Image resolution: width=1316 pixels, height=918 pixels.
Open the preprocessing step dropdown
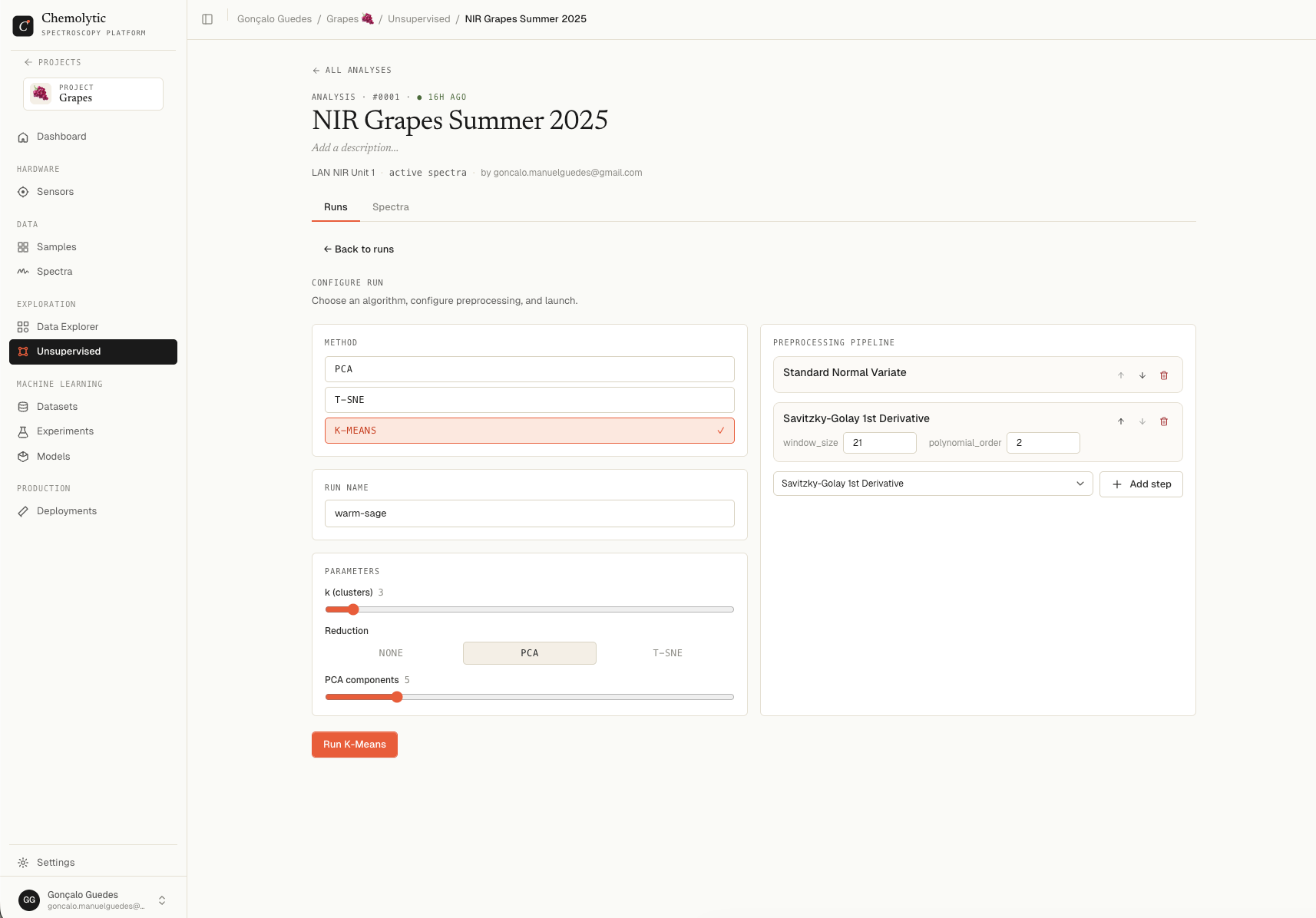[933, 484]
